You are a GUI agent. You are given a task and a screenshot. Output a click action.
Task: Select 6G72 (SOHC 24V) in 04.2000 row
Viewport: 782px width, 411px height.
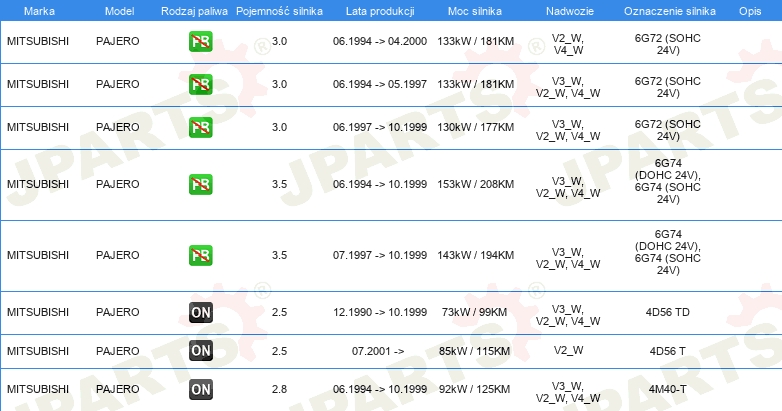point(667,44)
